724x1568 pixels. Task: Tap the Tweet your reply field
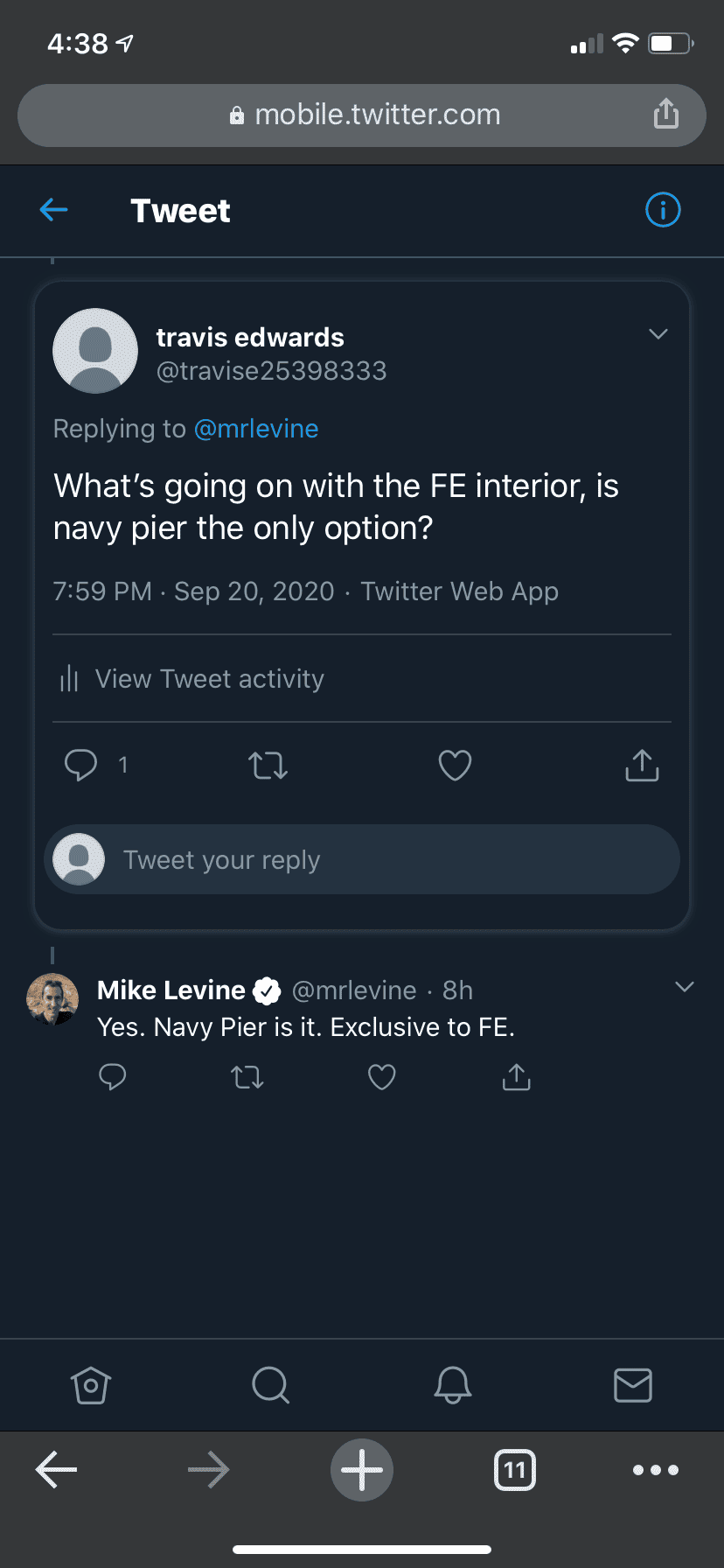(362, 859)
